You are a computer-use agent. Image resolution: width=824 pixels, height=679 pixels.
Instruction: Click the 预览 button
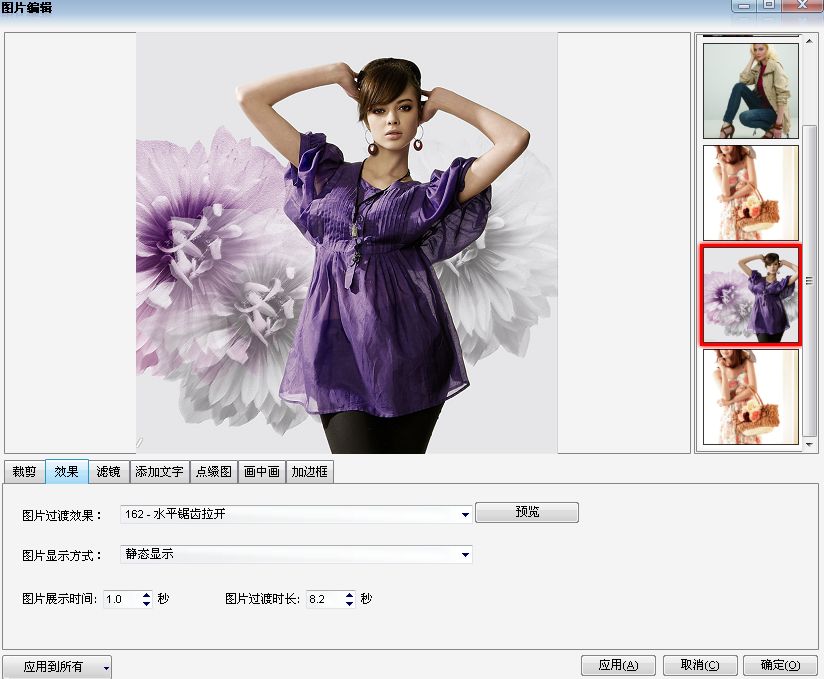[x=527, y=512]
